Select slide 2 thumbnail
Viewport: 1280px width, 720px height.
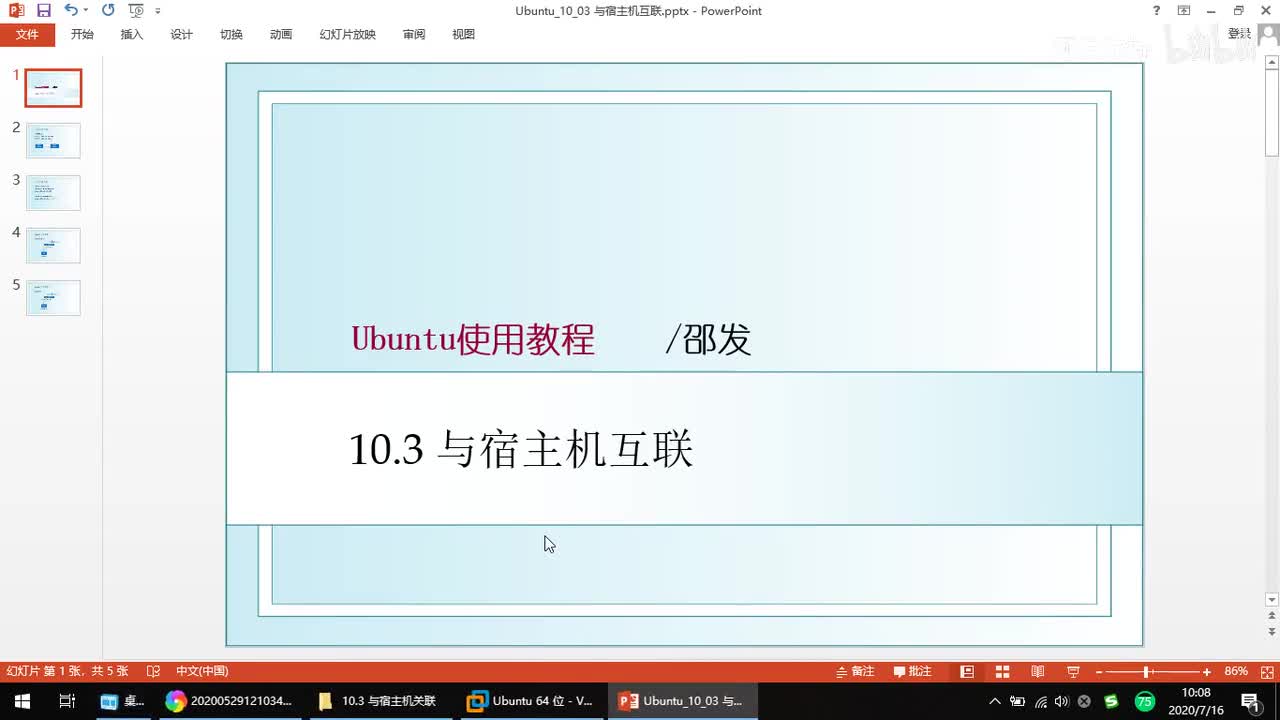53,140
